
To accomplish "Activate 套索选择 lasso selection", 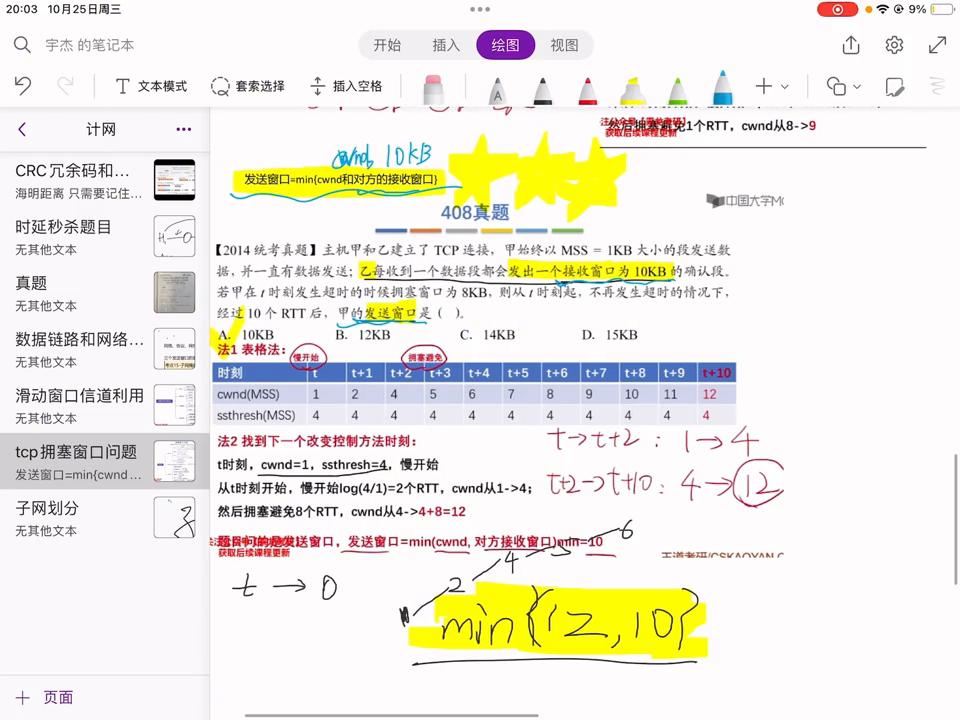I will tap(248, 87).
